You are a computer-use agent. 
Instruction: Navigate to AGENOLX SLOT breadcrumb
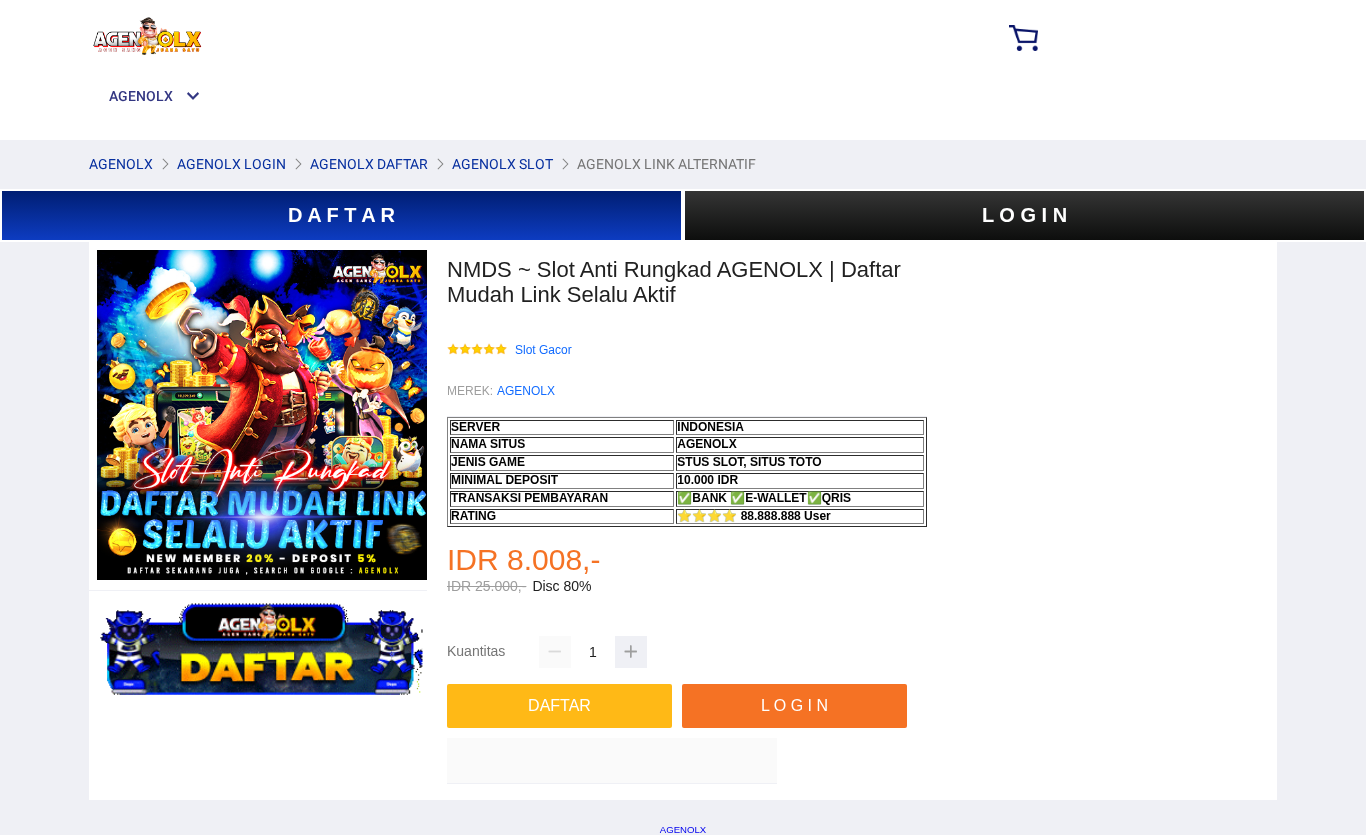[x=502, y=164]
